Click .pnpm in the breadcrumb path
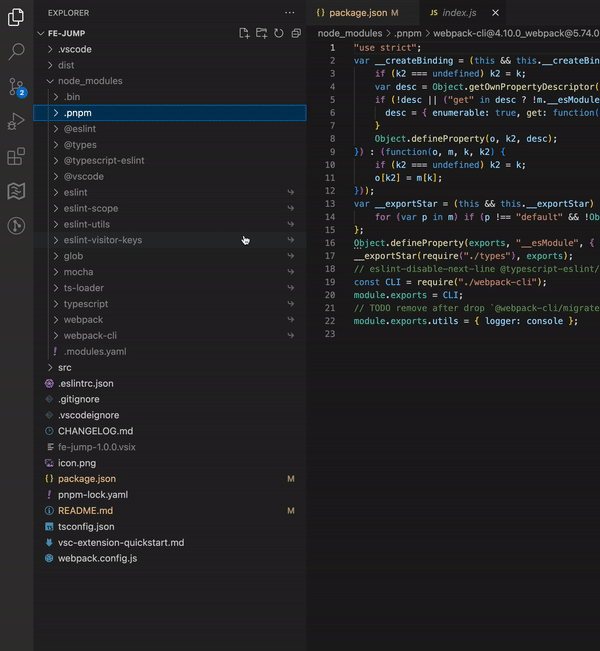 click(x=407, y=33)
